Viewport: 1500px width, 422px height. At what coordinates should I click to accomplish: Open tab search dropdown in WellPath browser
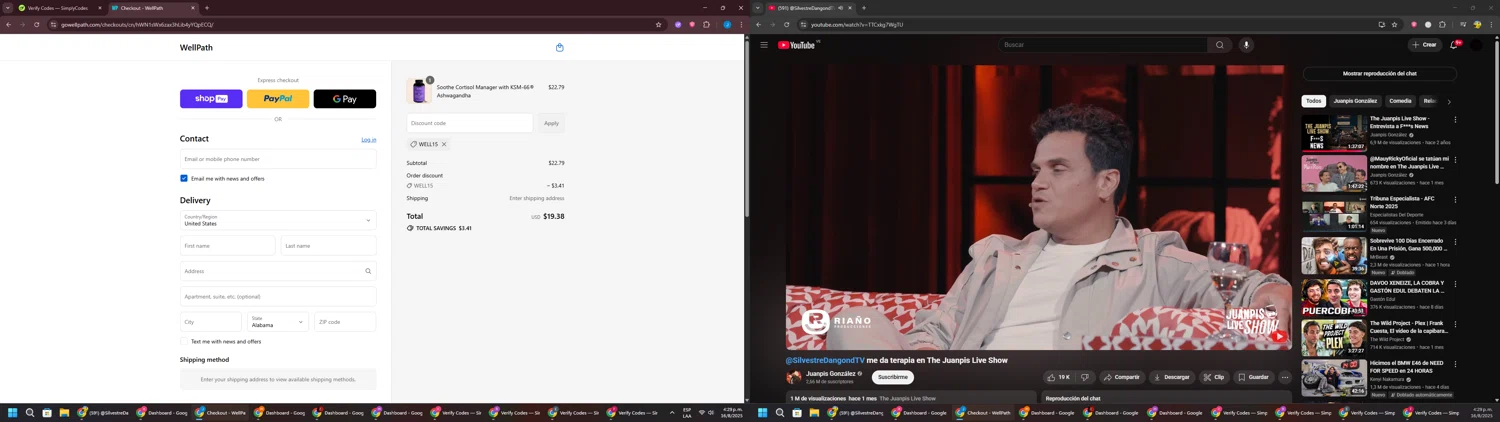point(8,8)
